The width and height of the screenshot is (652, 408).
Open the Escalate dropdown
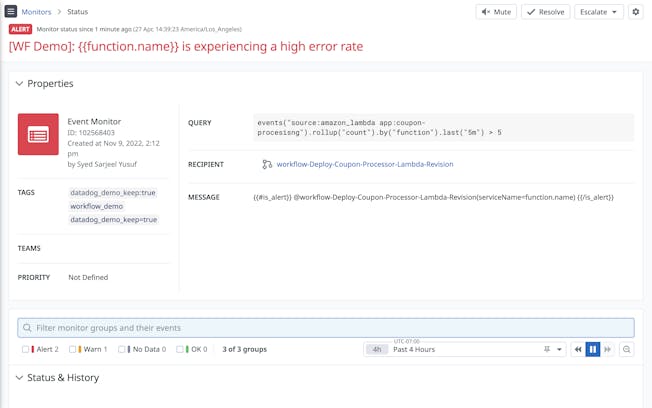click(x=599, y=12)
